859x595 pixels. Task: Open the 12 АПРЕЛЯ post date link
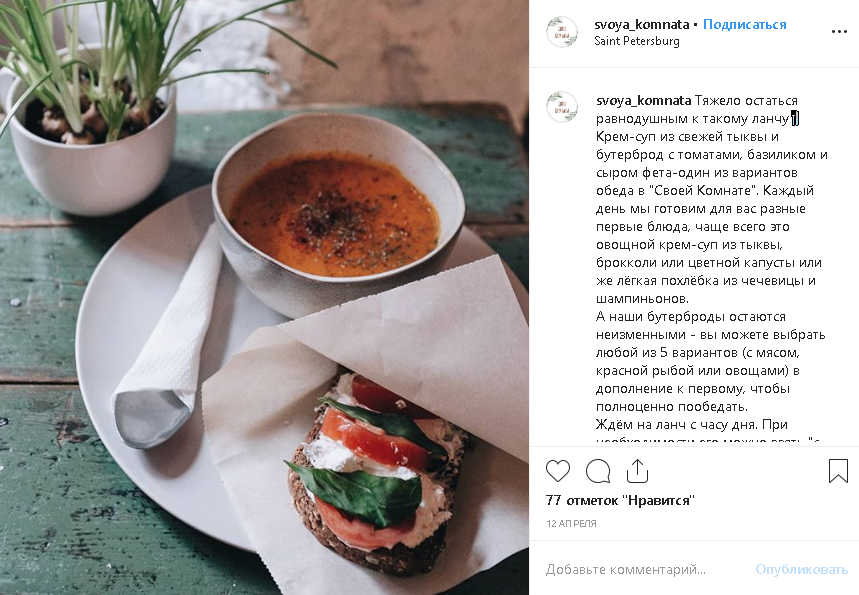[x=571, y=523]
